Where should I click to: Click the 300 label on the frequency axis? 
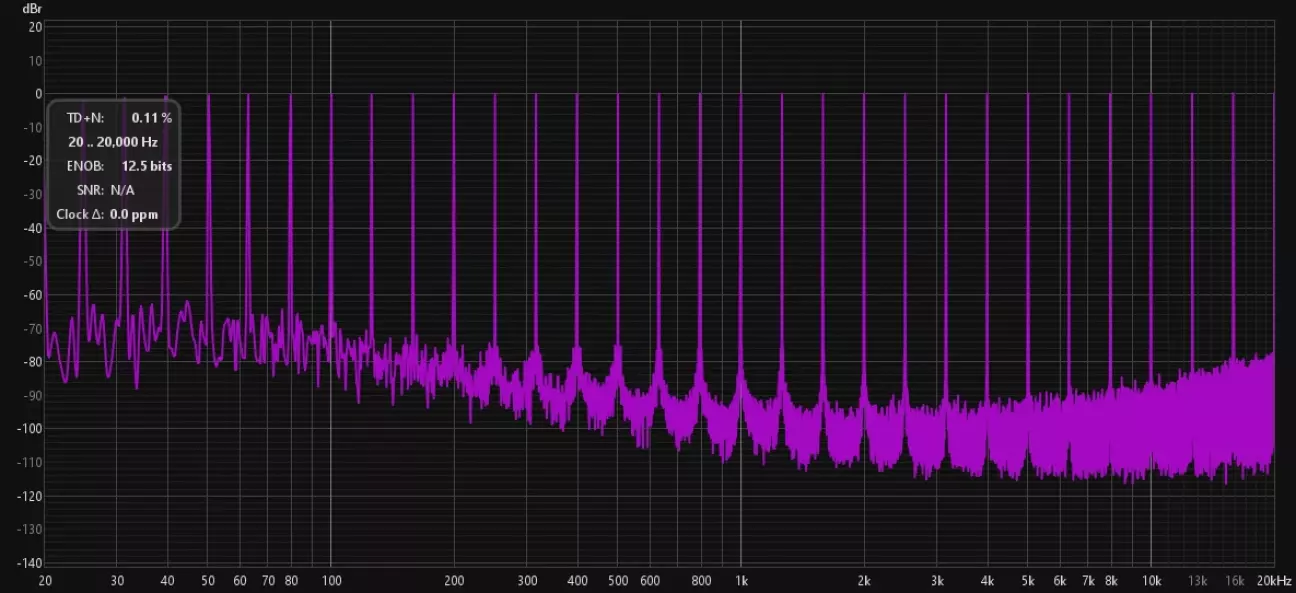tap(526, 581)
